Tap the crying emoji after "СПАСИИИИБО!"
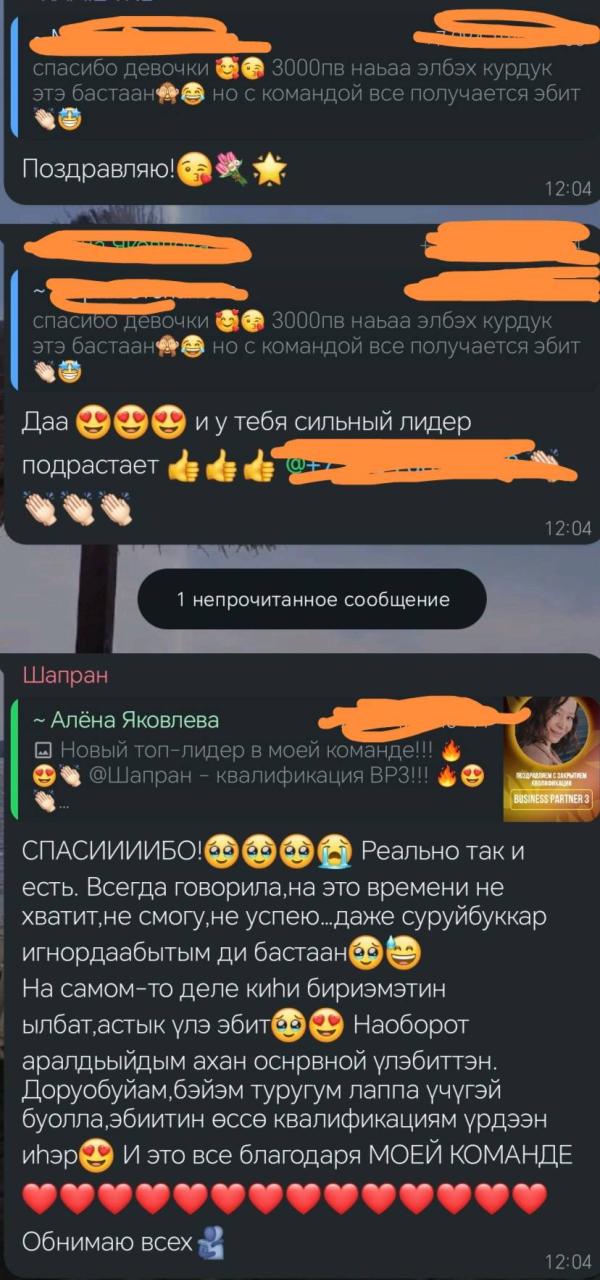This screenshot has height=1280, width=600. 335,853
